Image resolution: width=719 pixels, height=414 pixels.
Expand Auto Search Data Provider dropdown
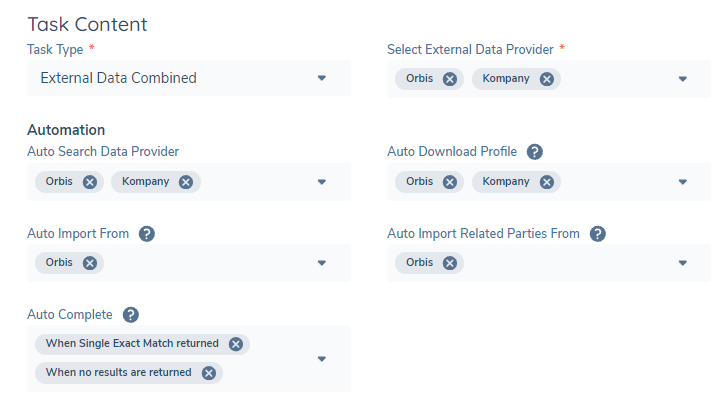click(x=321, y=182)
